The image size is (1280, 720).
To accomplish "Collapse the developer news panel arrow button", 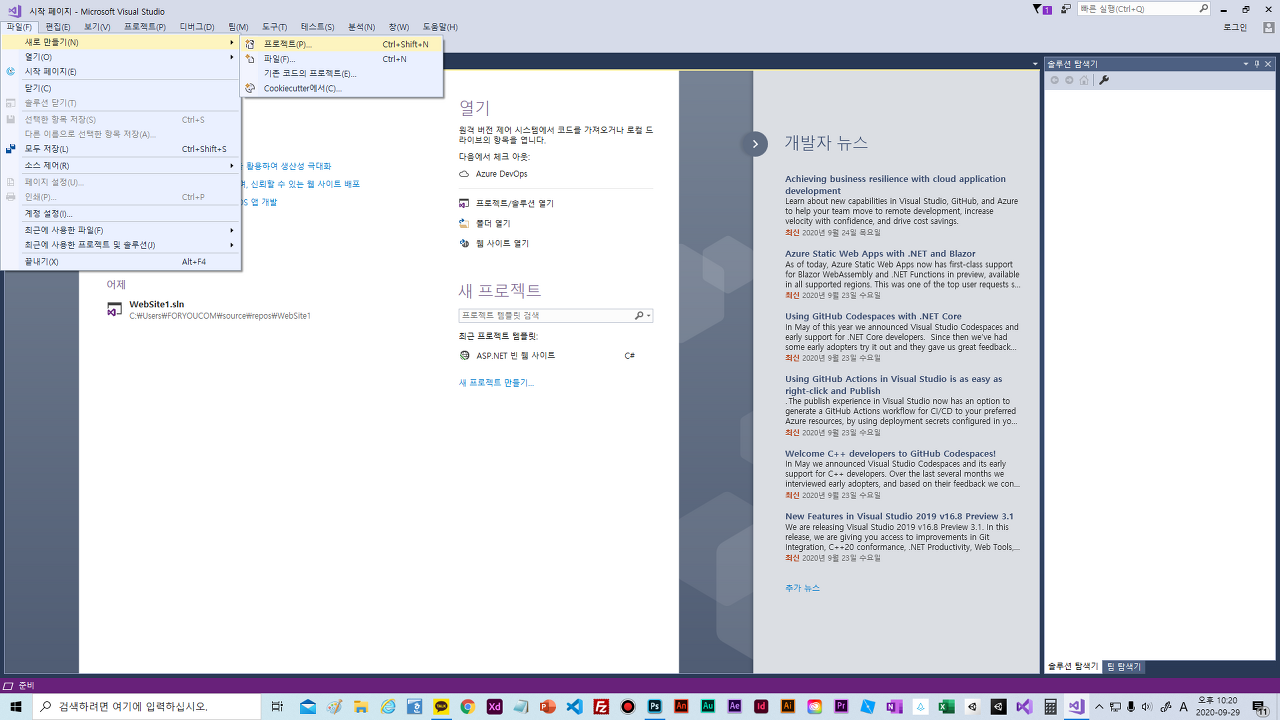I will (755, 144).
